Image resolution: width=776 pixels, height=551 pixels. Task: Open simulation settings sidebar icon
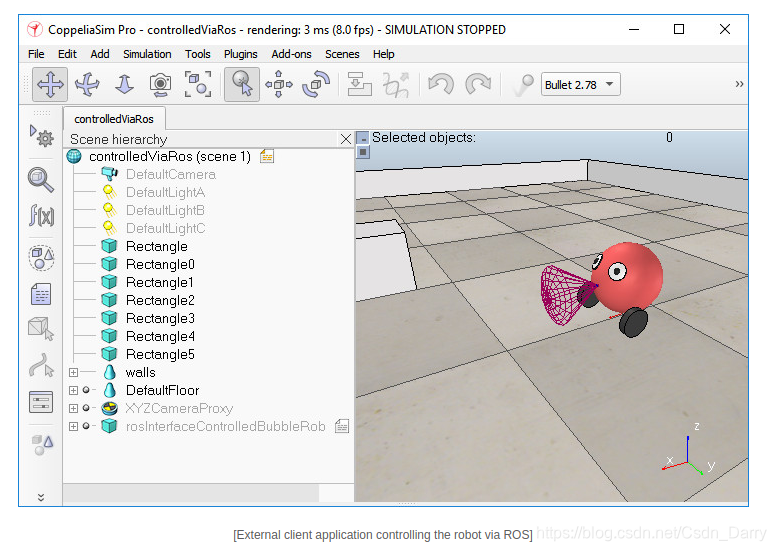pos(41,136)
